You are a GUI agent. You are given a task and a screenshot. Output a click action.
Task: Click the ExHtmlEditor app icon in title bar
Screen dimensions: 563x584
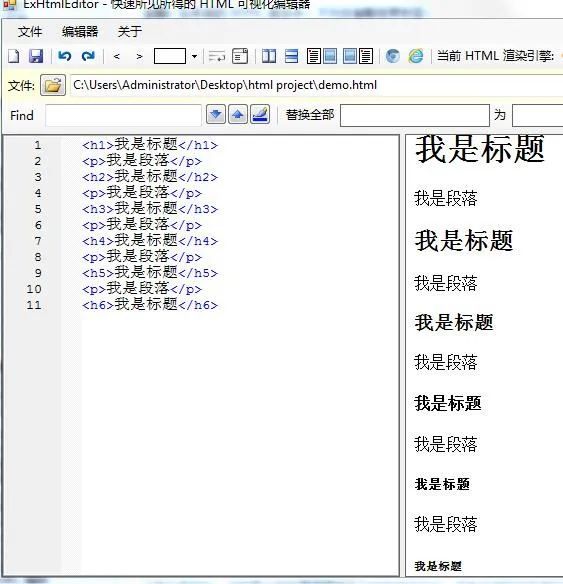(x=10, y=4)
